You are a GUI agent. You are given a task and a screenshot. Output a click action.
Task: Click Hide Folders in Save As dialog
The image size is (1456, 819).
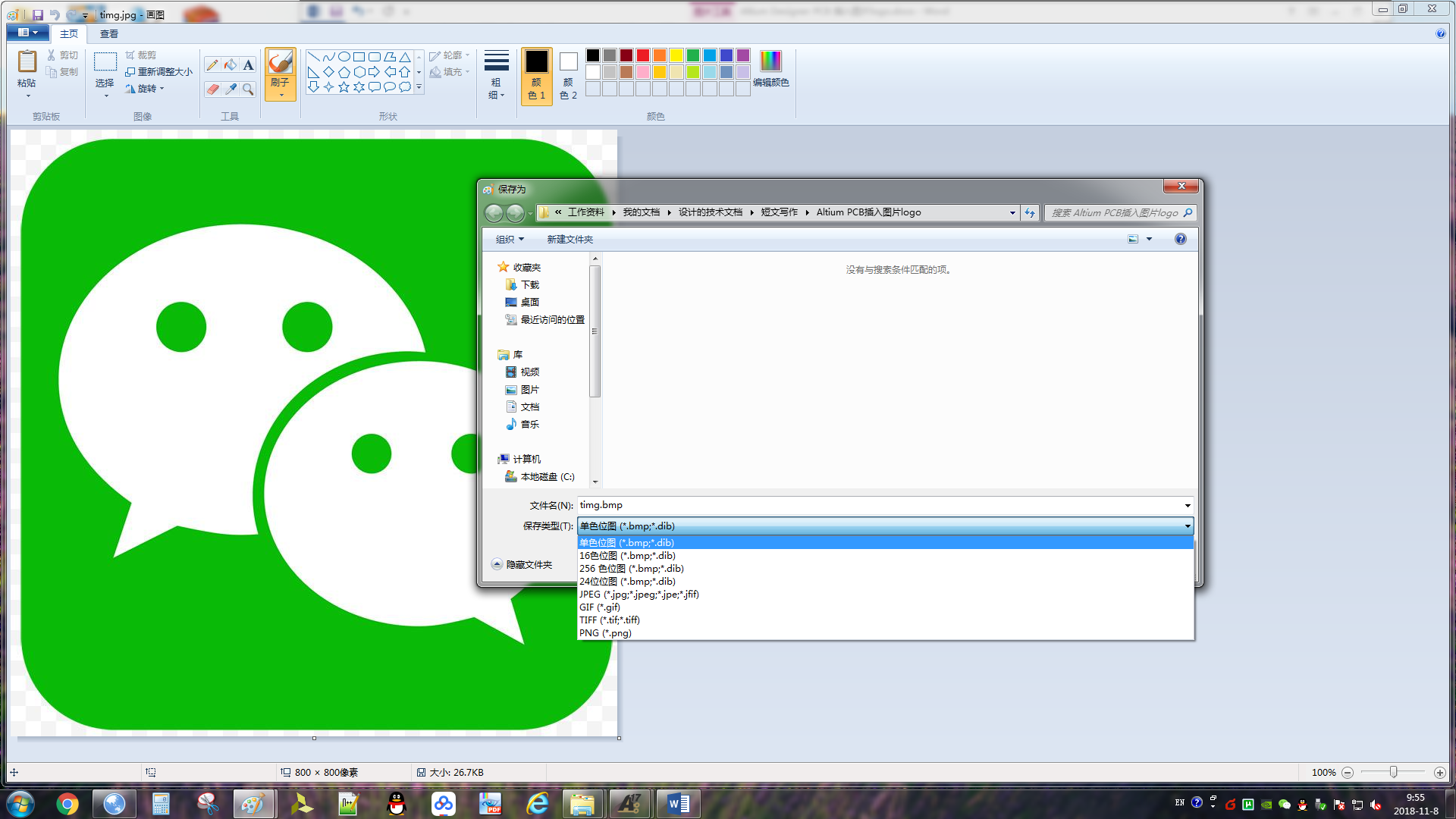[x=522, y=565]
